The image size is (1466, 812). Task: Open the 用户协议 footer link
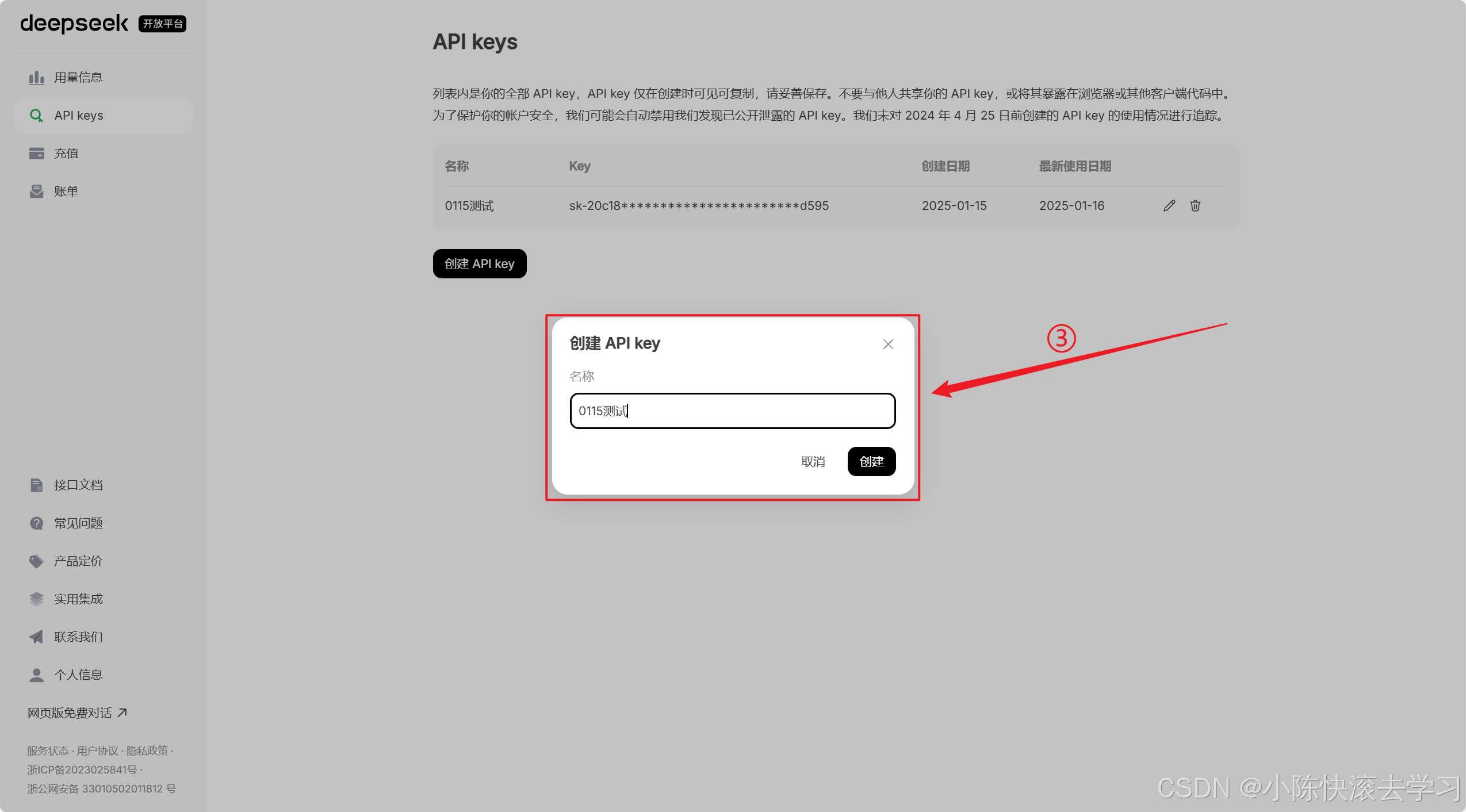pyautogui.click(x=97, y=751)
